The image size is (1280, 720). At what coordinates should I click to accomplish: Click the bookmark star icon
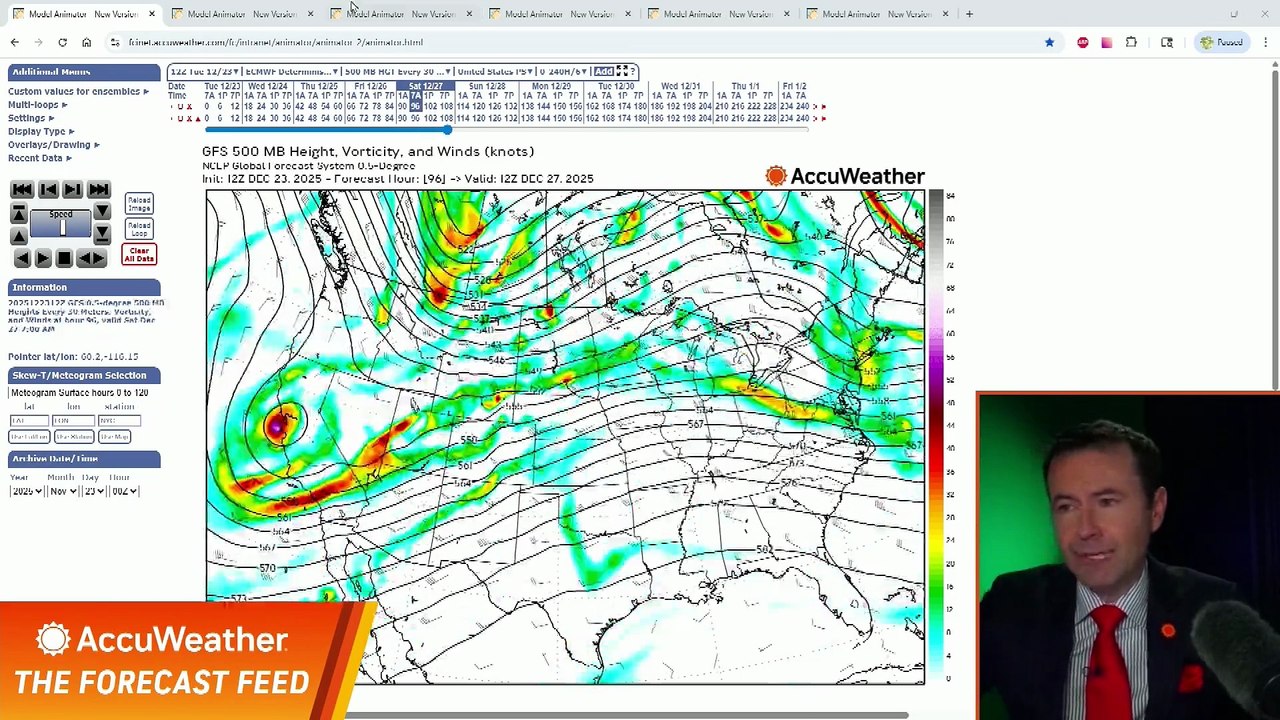(x=1049, y=42)
